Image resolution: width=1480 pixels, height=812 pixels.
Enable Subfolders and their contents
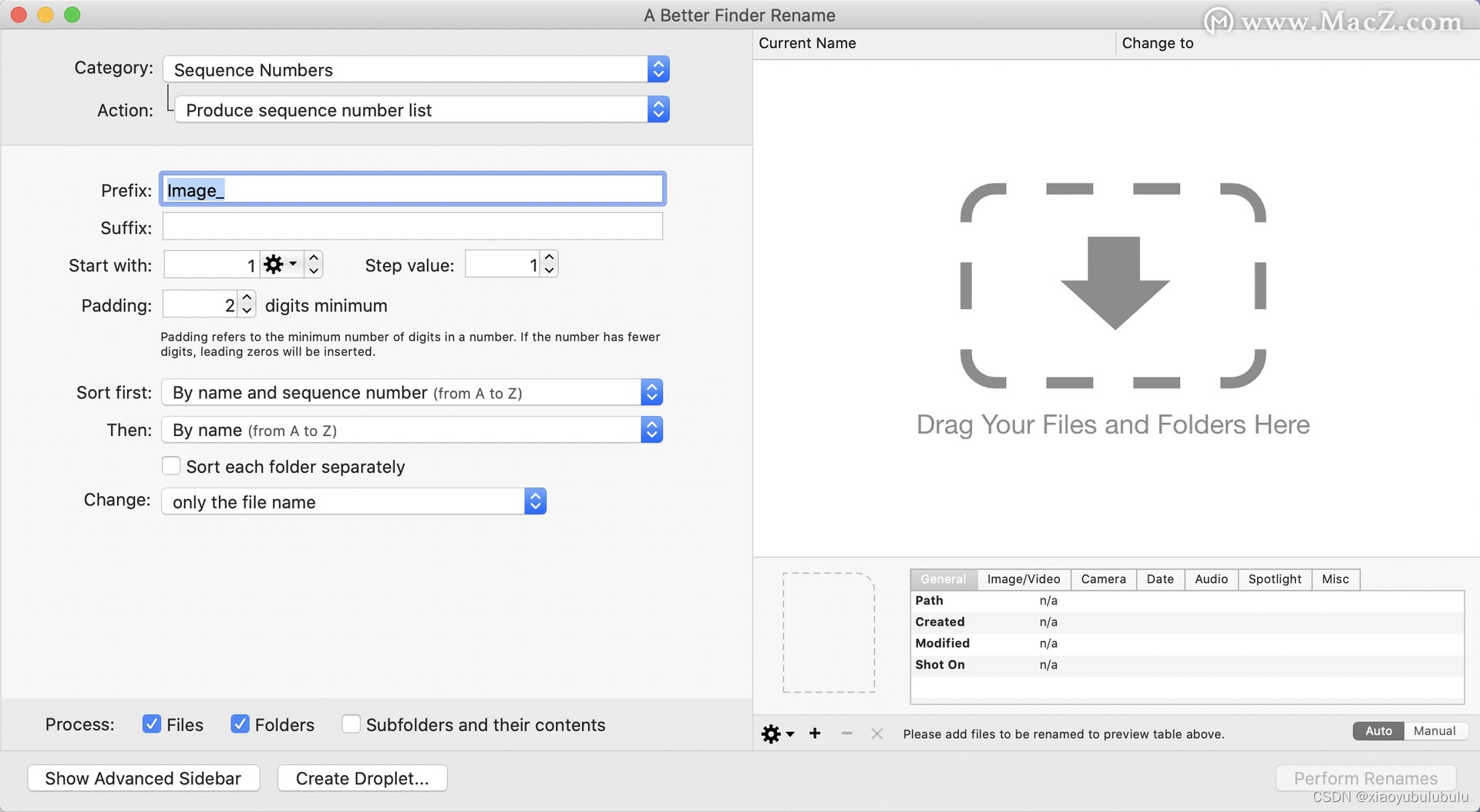(x=351, y=724)
